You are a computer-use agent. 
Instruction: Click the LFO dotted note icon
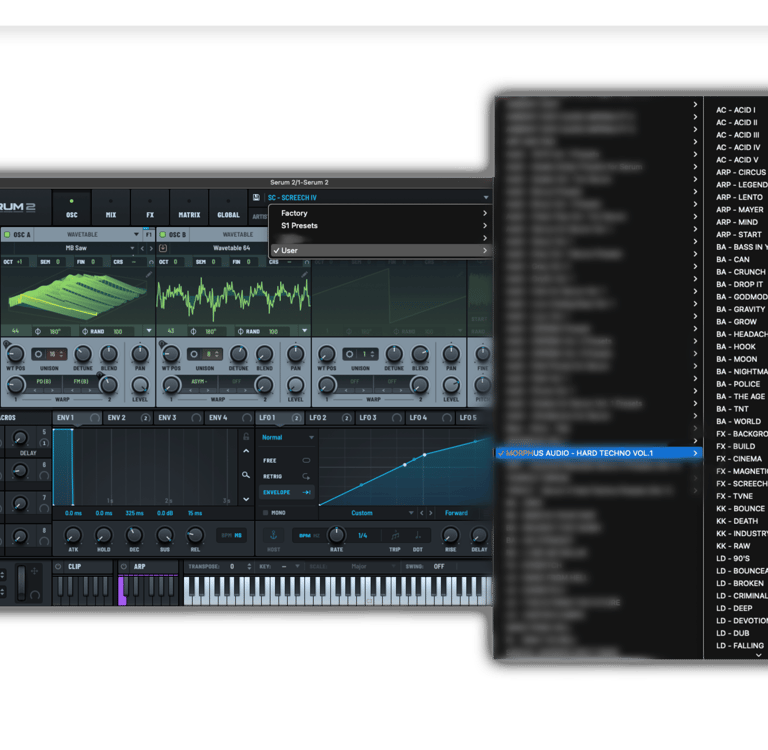[x=418, y=535]
